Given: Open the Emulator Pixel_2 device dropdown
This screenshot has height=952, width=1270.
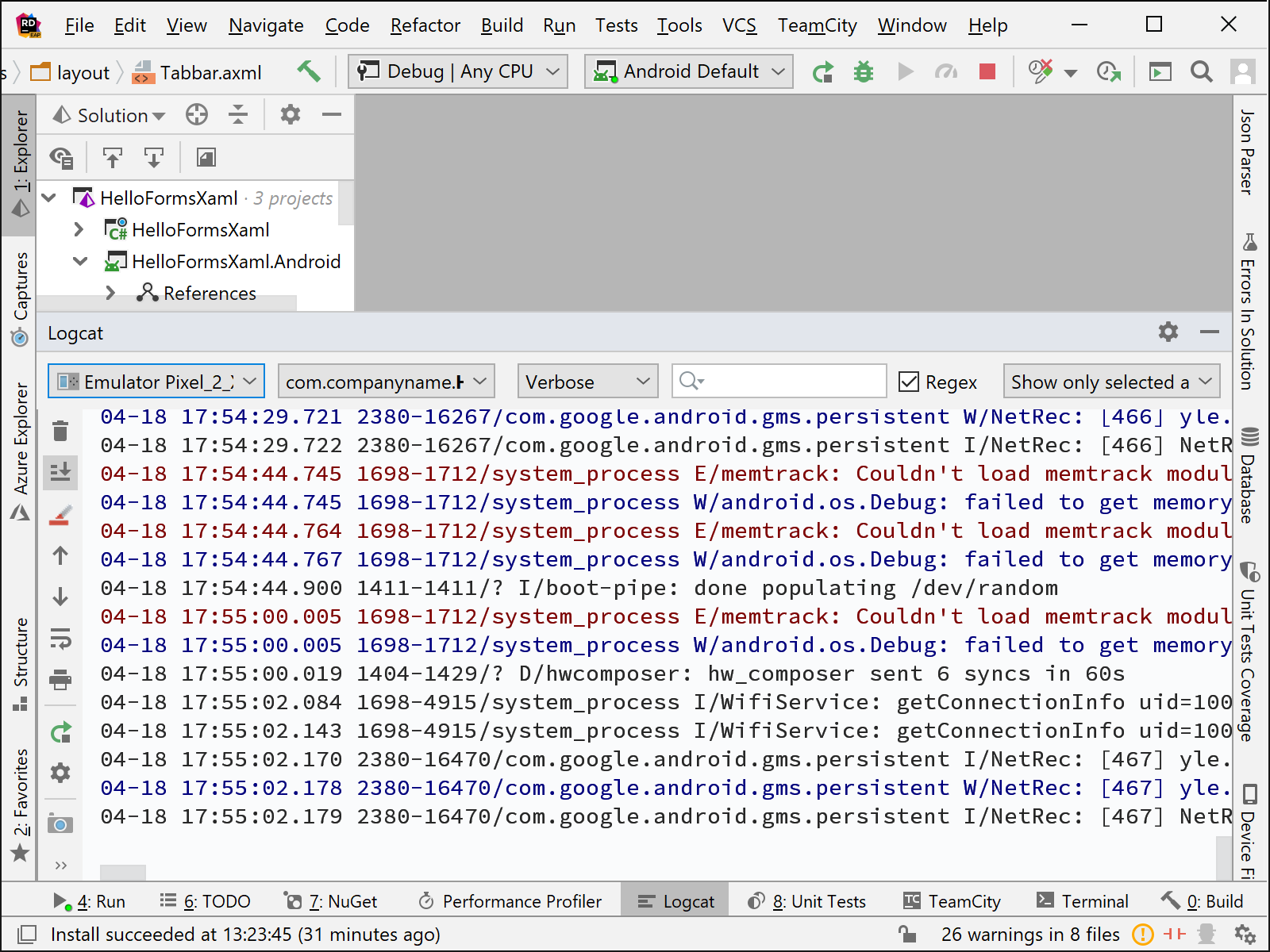Looking at the screenshot, I should point(156,382).
